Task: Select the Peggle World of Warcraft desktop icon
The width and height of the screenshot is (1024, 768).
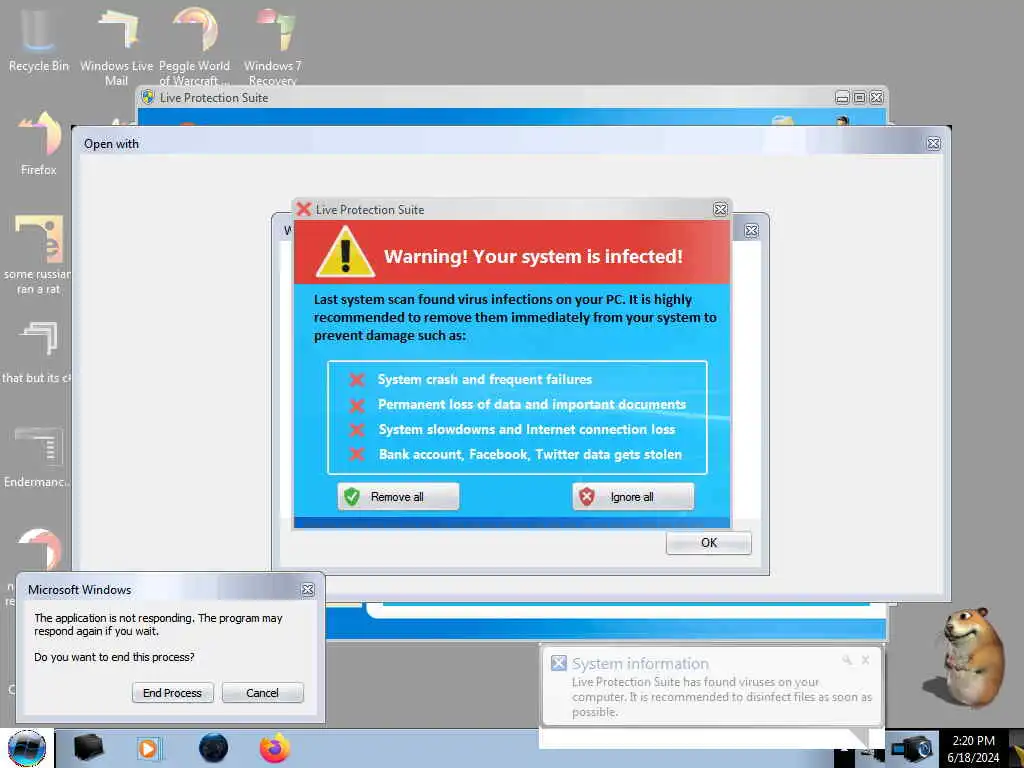Action: click(195, 46)
